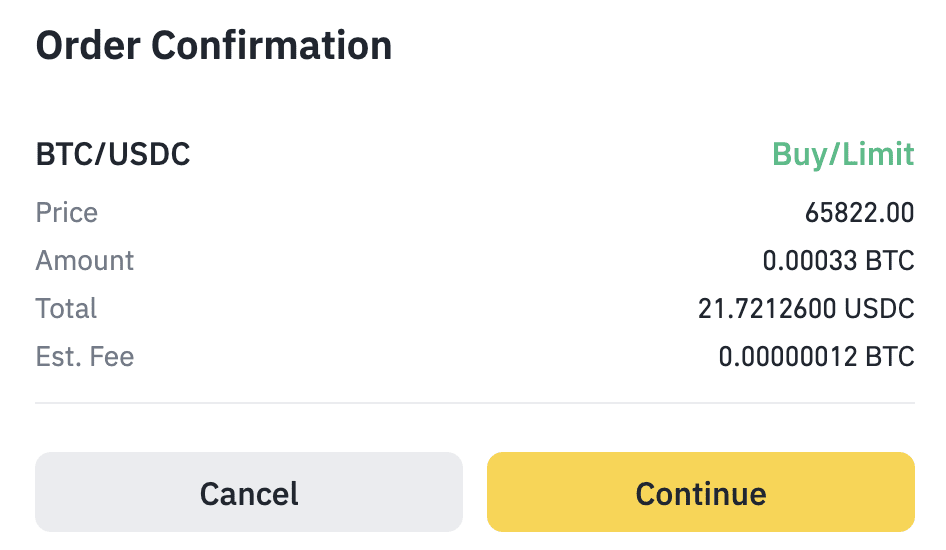Click the word Limit in Buy/Limit
Image resolution: width=946 pixels, height=550 pixels.
877,155
